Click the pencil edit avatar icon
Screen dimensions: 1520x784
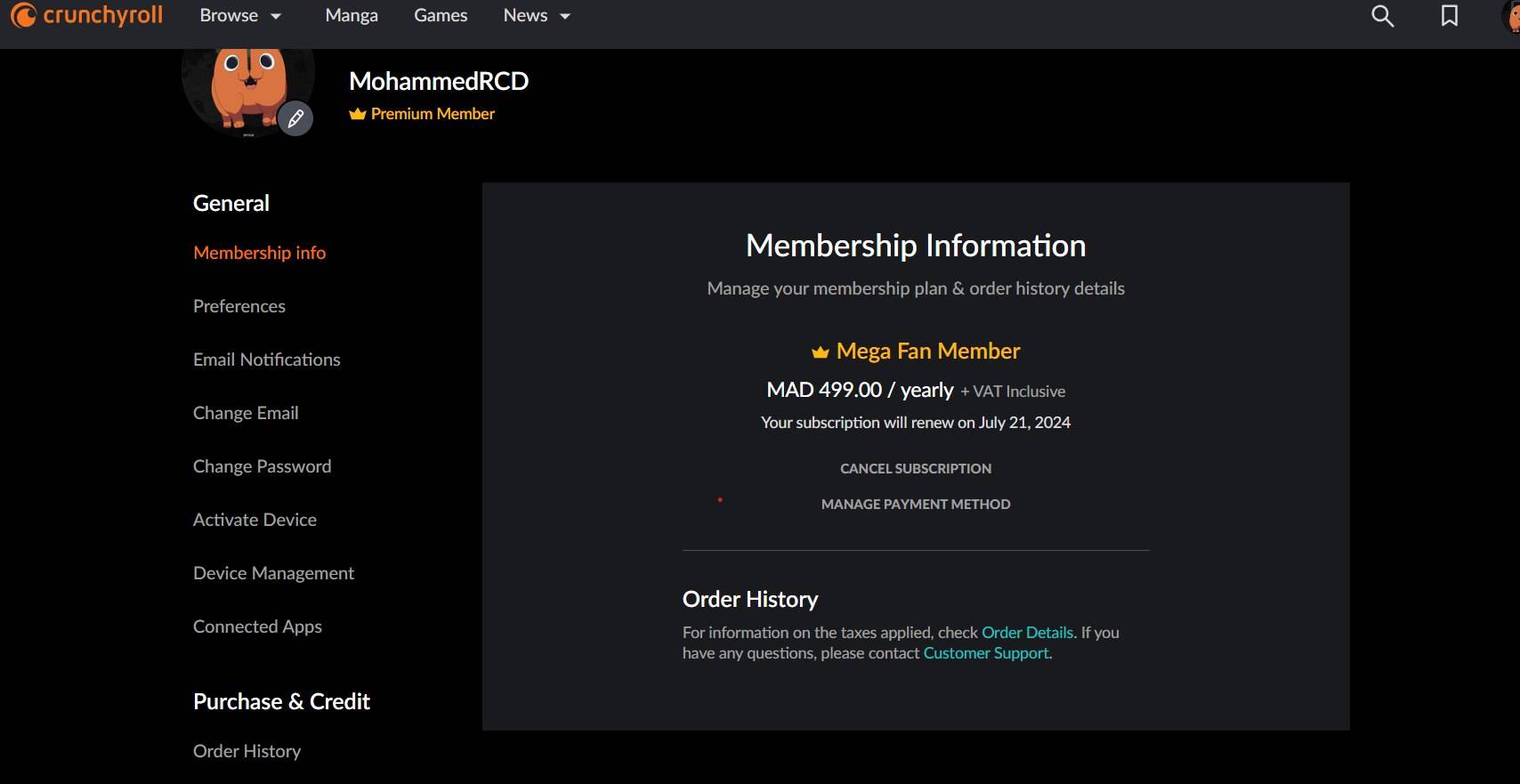295,118
